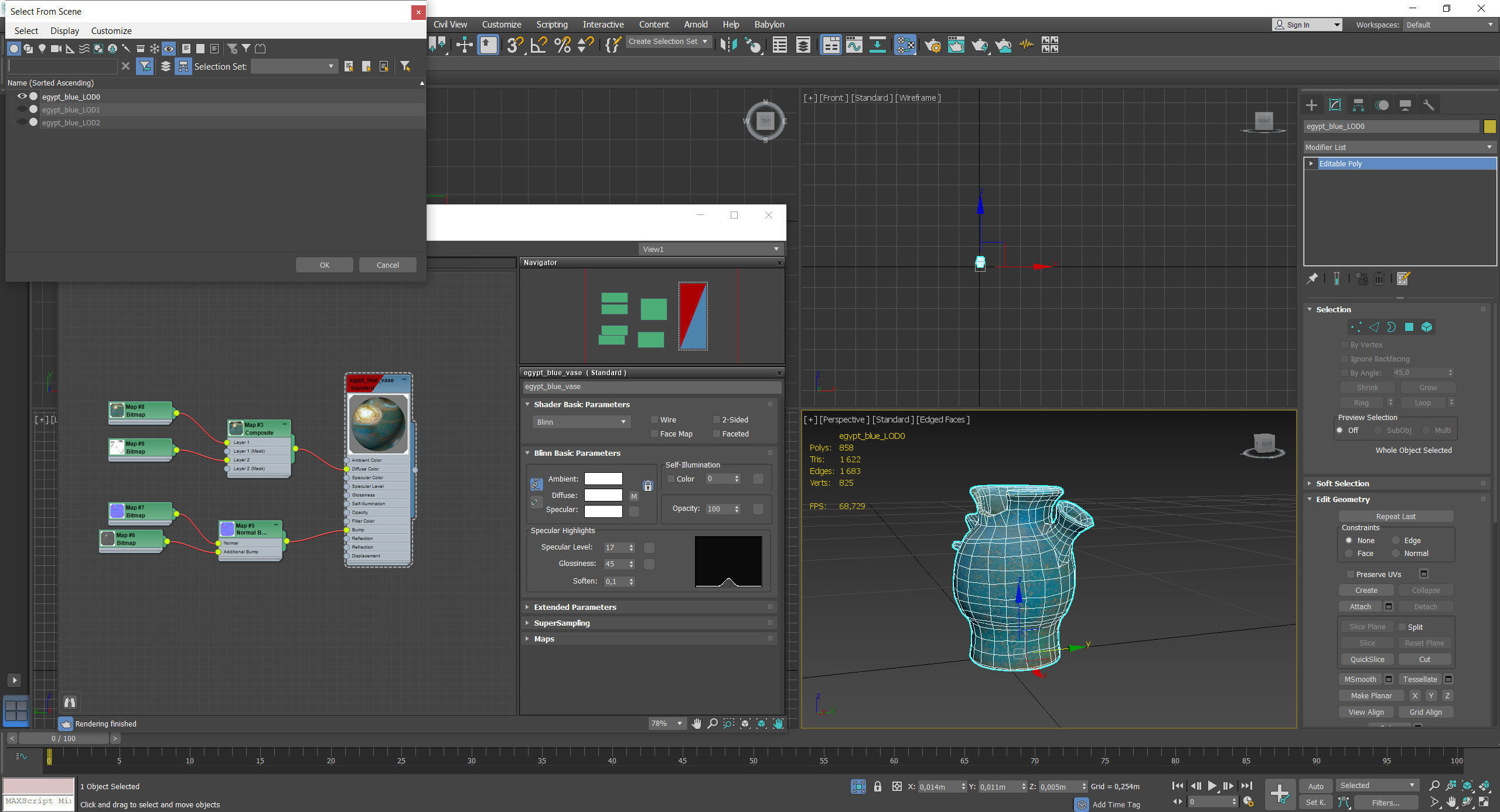Enable the 2-Sided checkbox
The height and width of the screenshot is (812, 1500).
coord(716,419)
